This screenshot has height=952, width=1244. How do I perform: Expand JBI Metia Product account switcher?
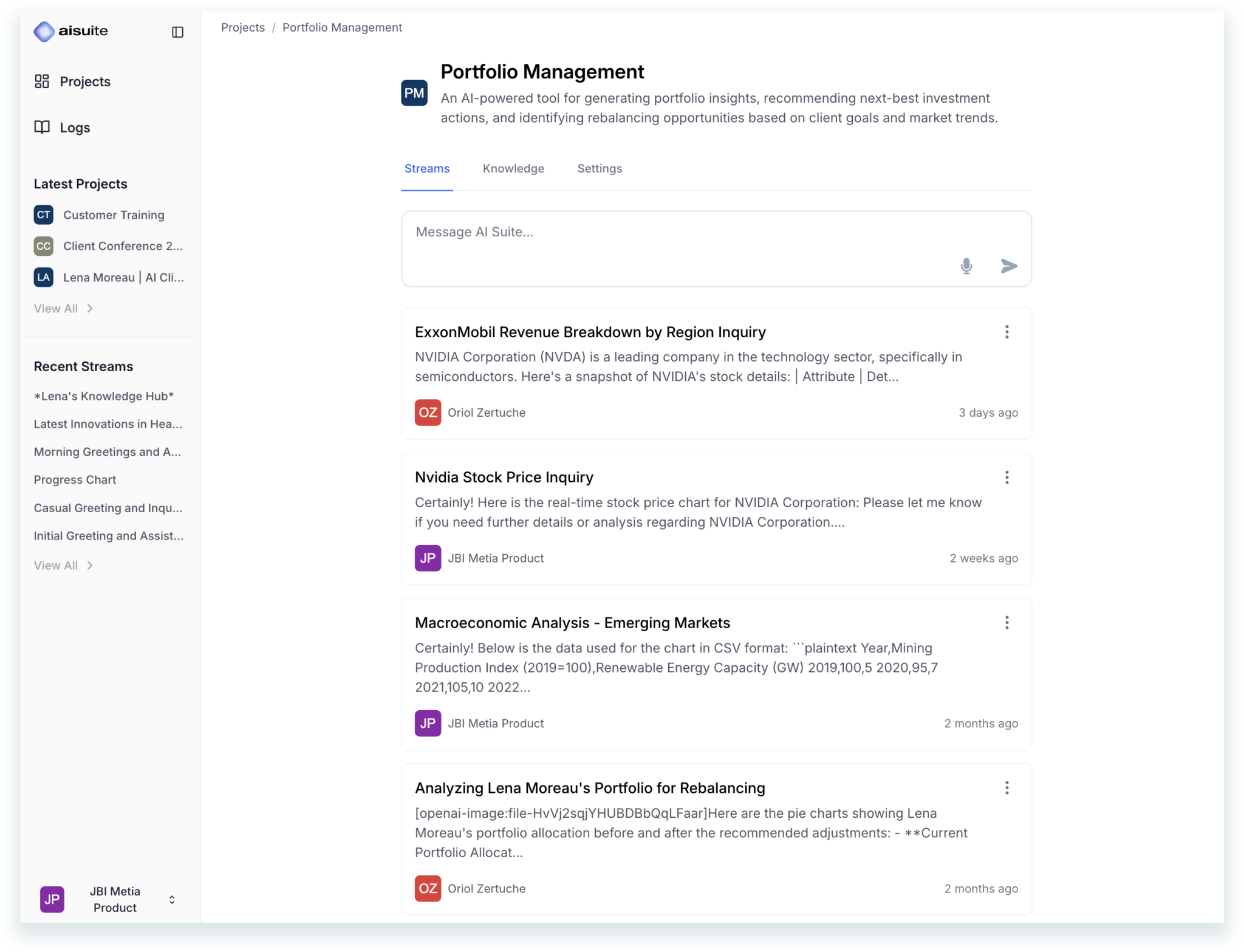pyautogui.click(x=172, y=899)
